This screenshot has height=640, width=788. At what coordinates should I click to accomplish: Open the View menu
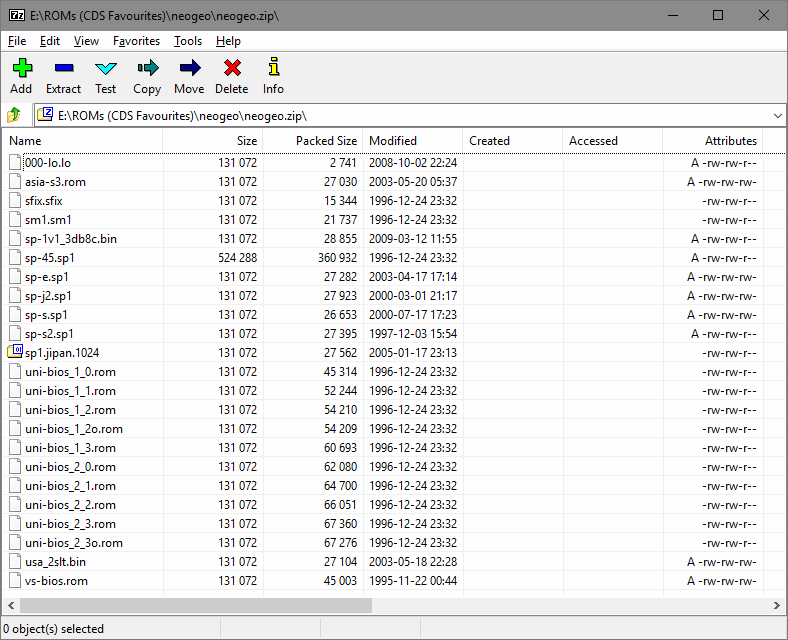86,41
